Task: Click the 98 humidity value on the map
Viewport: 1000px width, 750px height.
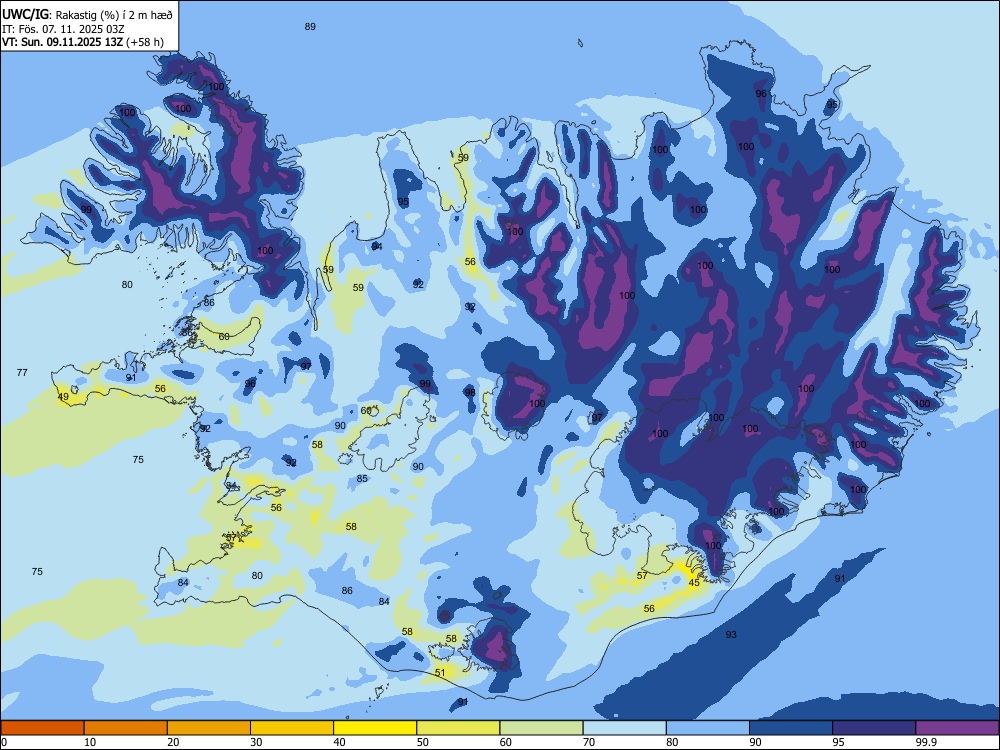Action: point(470,392)
